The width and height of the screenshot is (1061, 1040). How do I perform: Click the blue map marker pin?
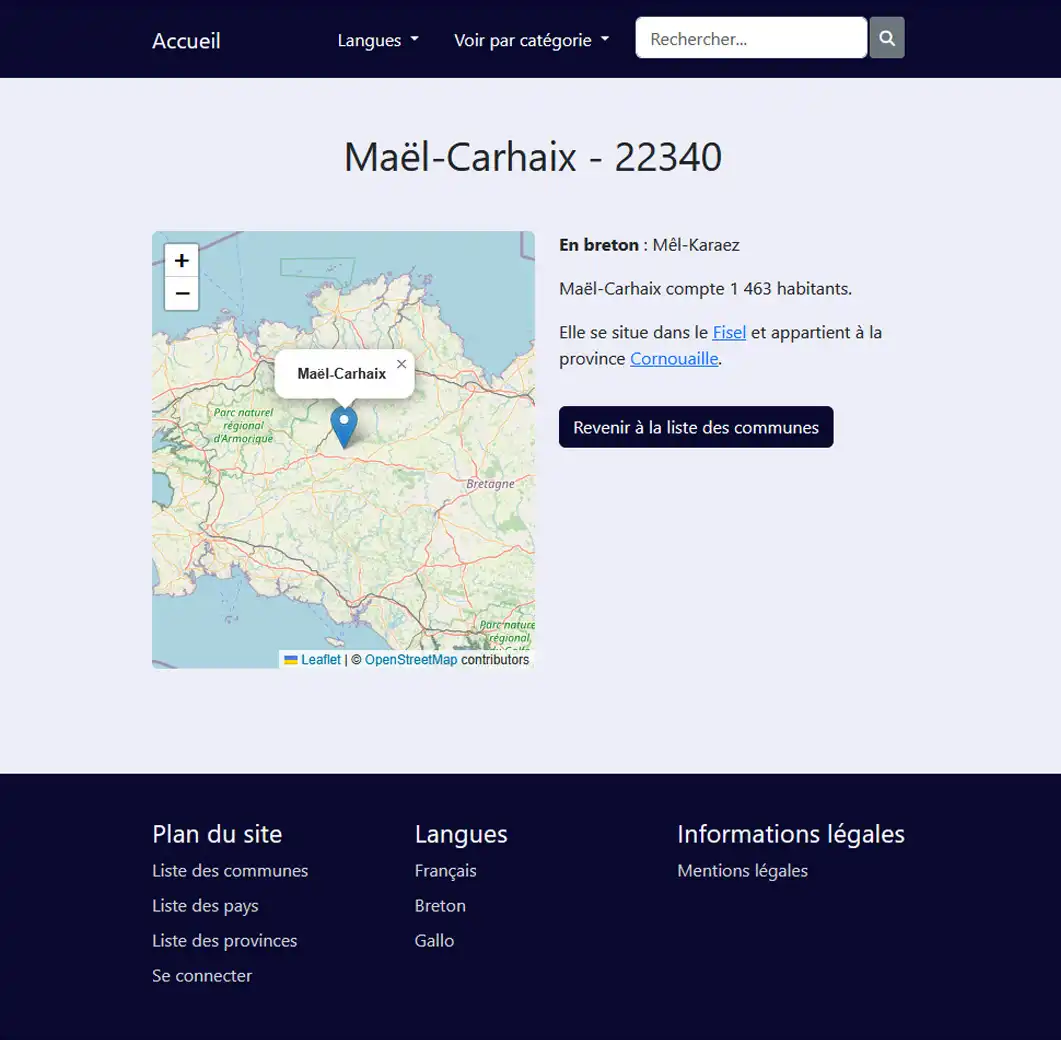click(x=344, y=427)
